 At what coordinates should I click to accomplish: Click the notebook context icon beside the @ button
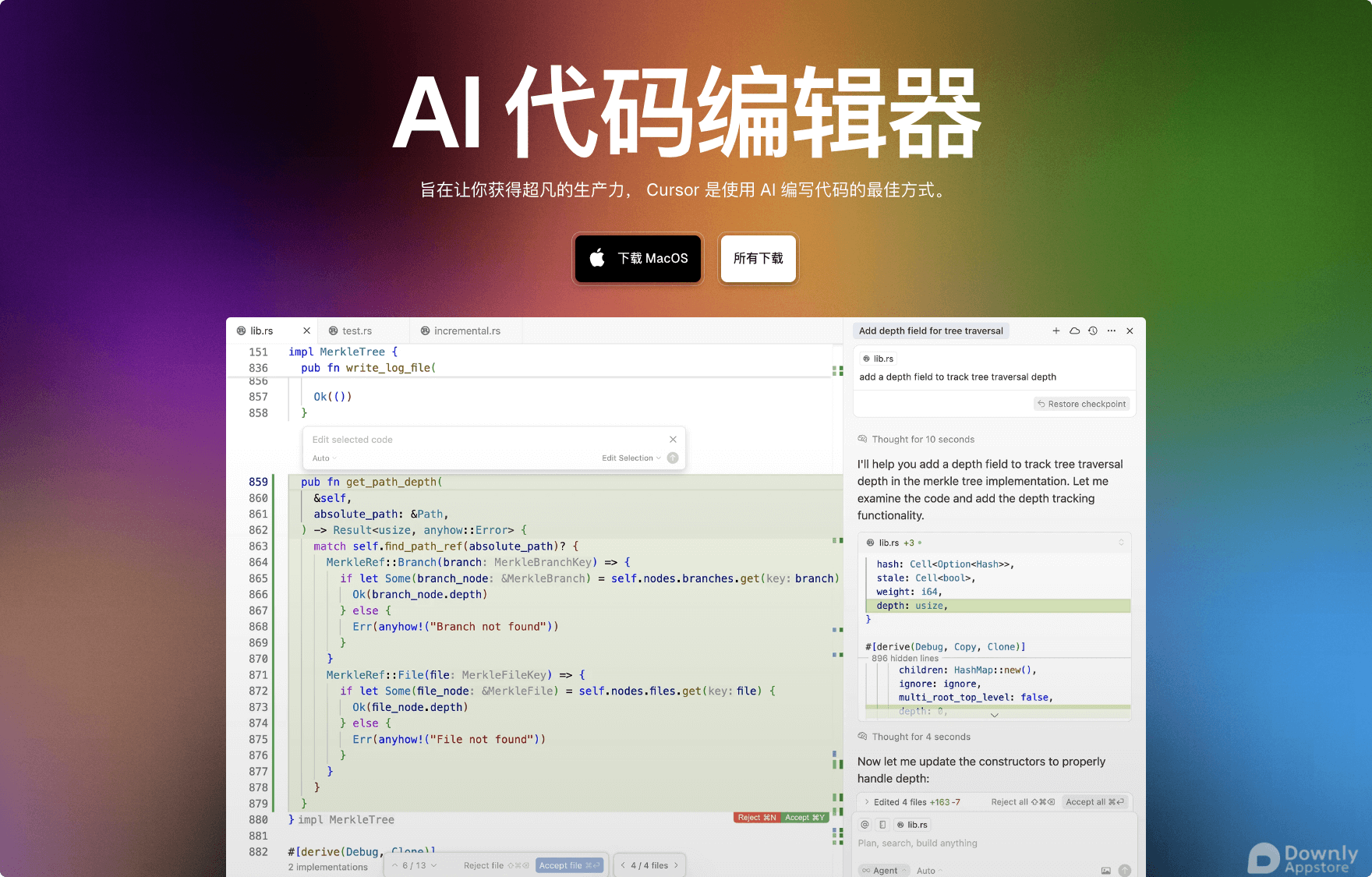pos(882,825)
